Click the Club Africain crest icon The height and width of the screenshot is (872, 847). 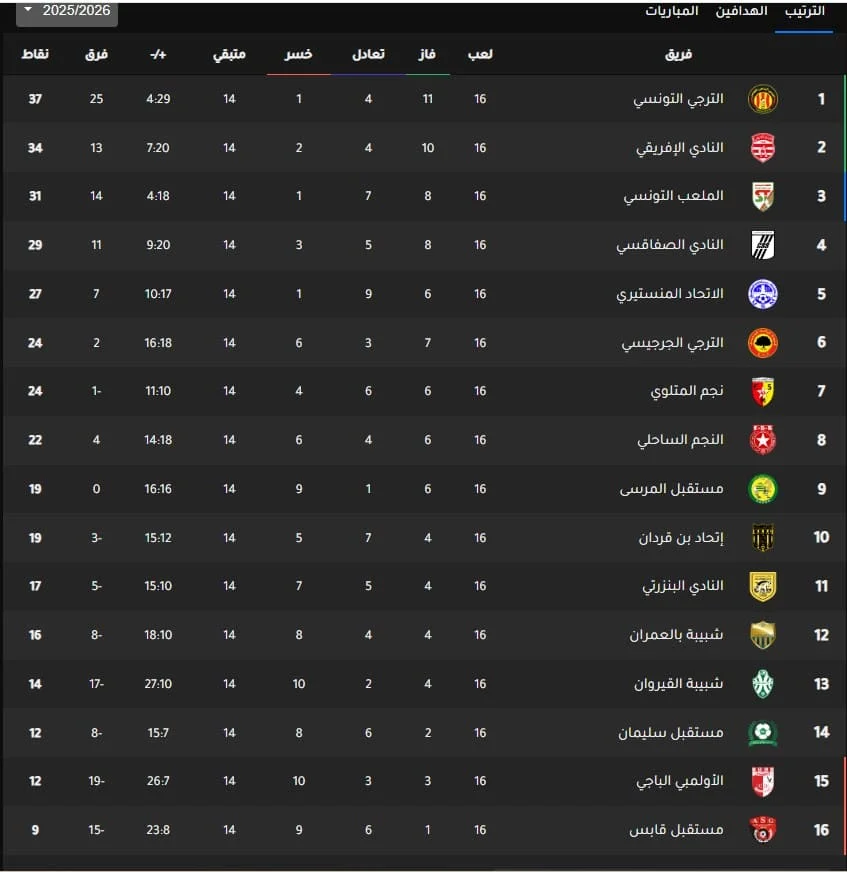tap(763, 148)
